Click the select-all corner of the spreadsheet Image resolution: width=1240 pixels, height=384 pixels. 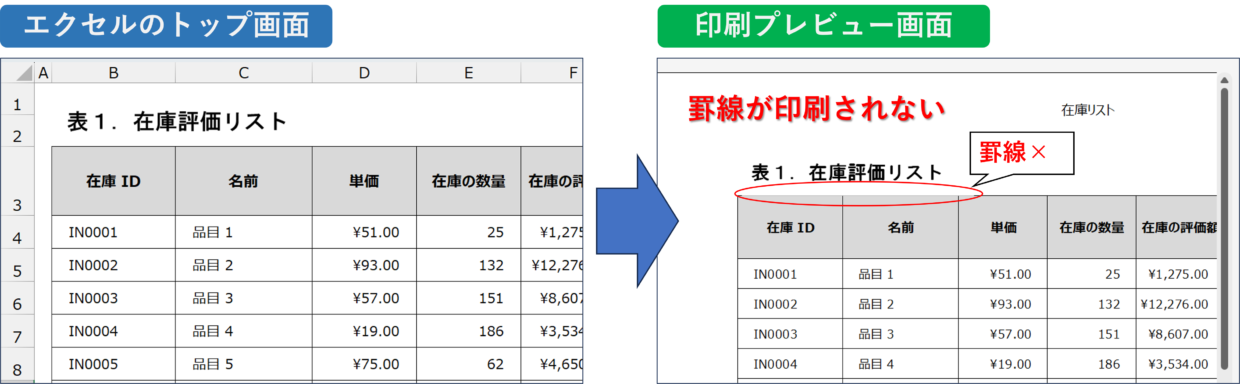tap(18, 72)
